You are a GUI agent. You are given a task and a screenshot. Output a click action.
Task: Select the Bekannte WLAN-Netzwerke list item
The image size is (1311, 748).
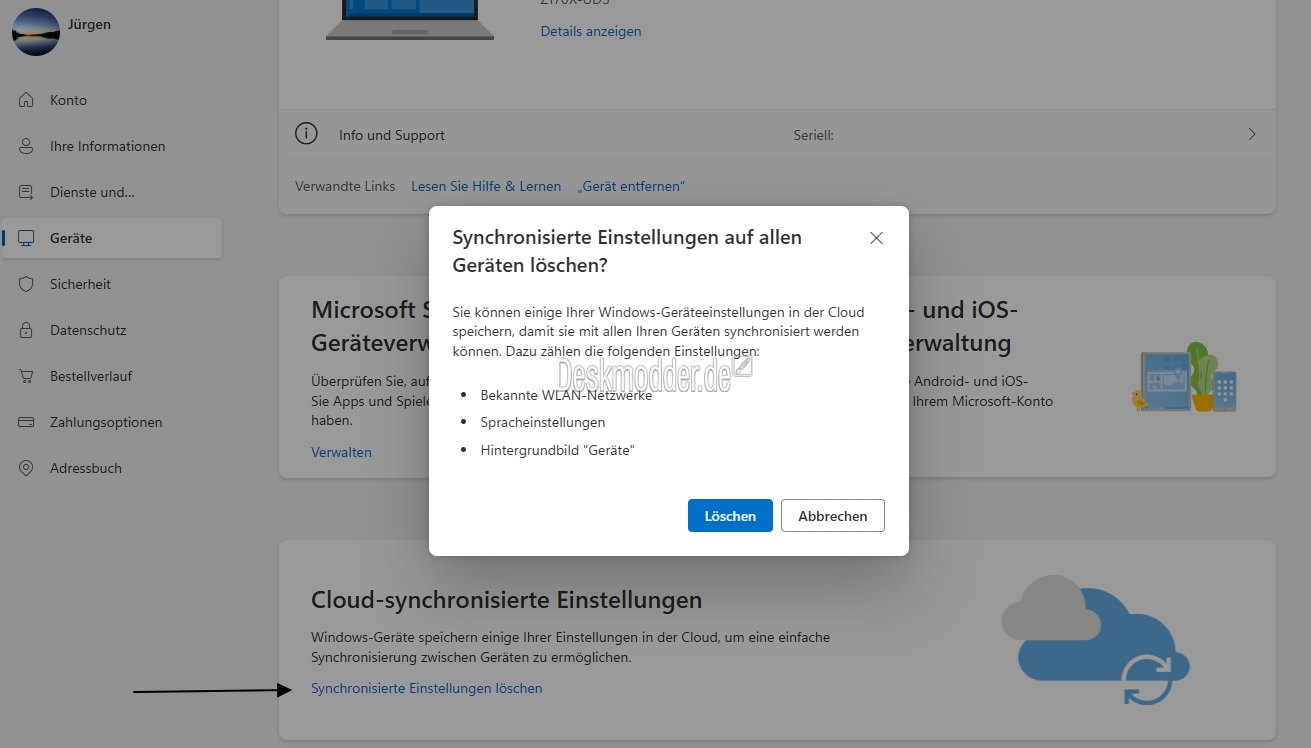(566, 395)
